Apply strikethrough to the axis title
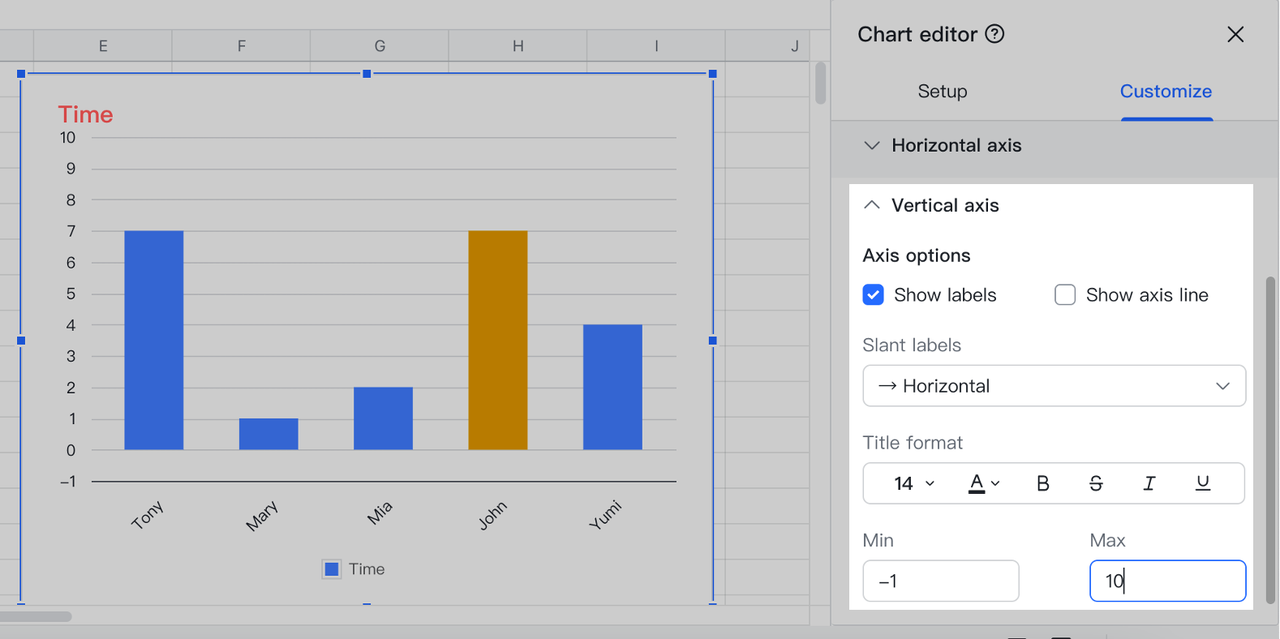 [x=1096, y=483]
